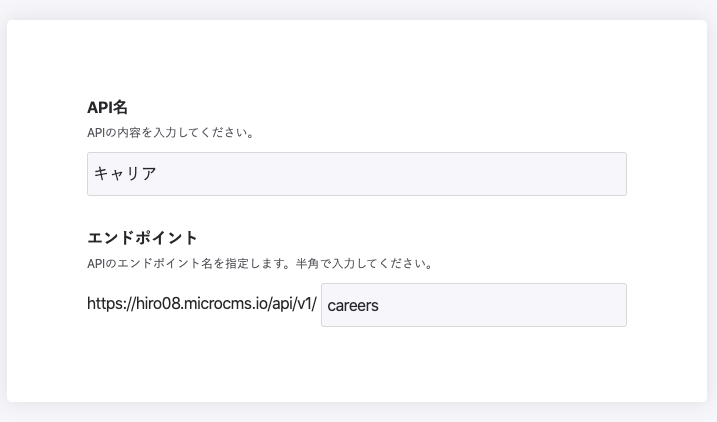Click the "careers" text in the endpoint field

click(353, 305)
